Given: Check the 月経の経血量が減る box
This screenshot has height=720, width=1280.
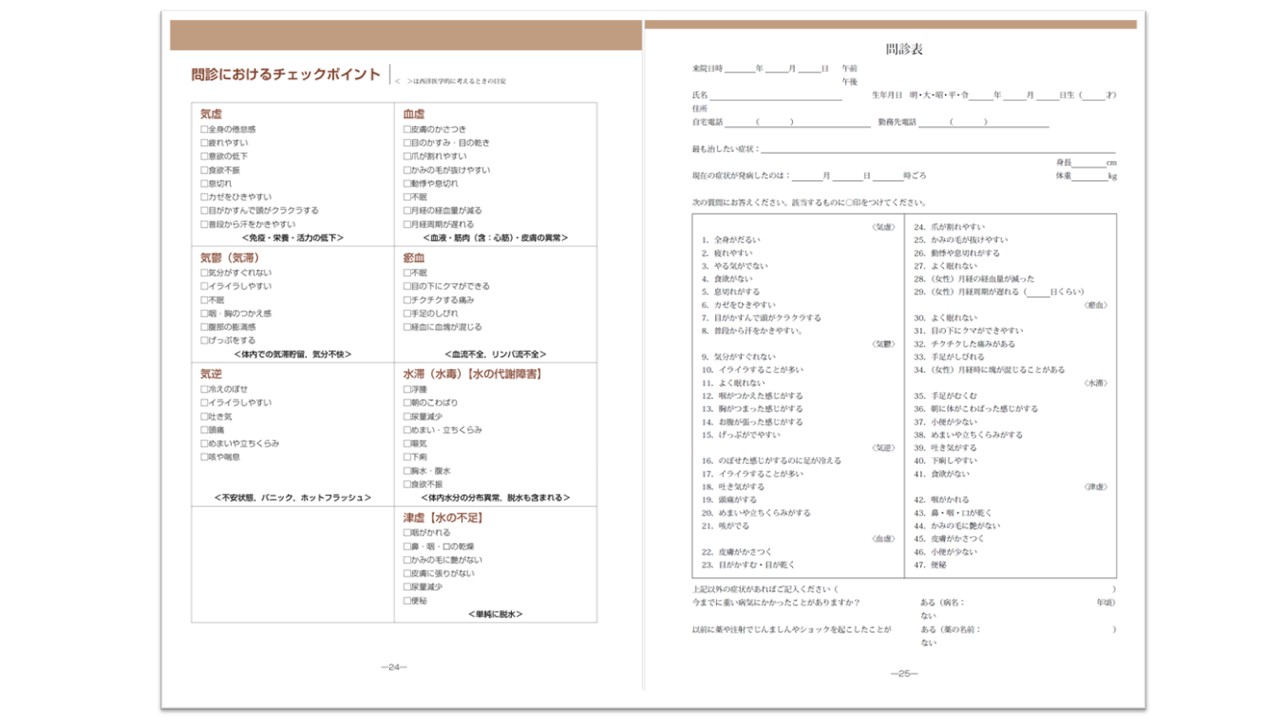Looking at the screenshot, I should (x=406, y=211).
